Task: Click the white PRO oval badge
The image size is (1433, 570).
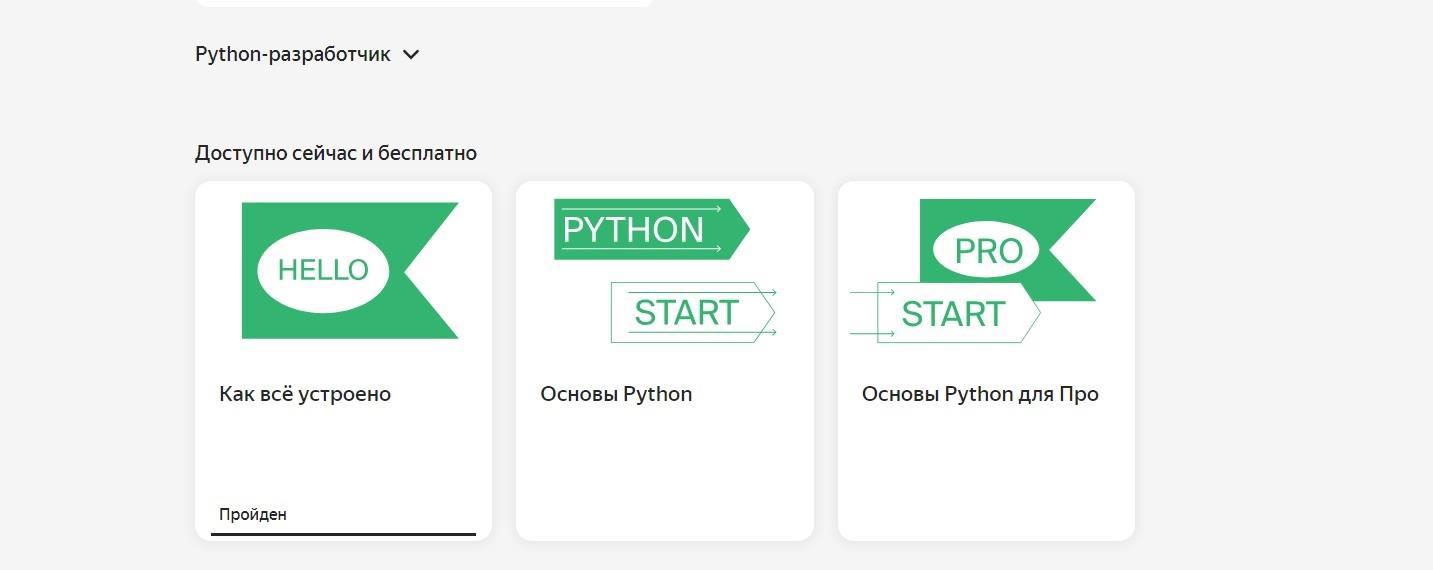Action: 987,251
